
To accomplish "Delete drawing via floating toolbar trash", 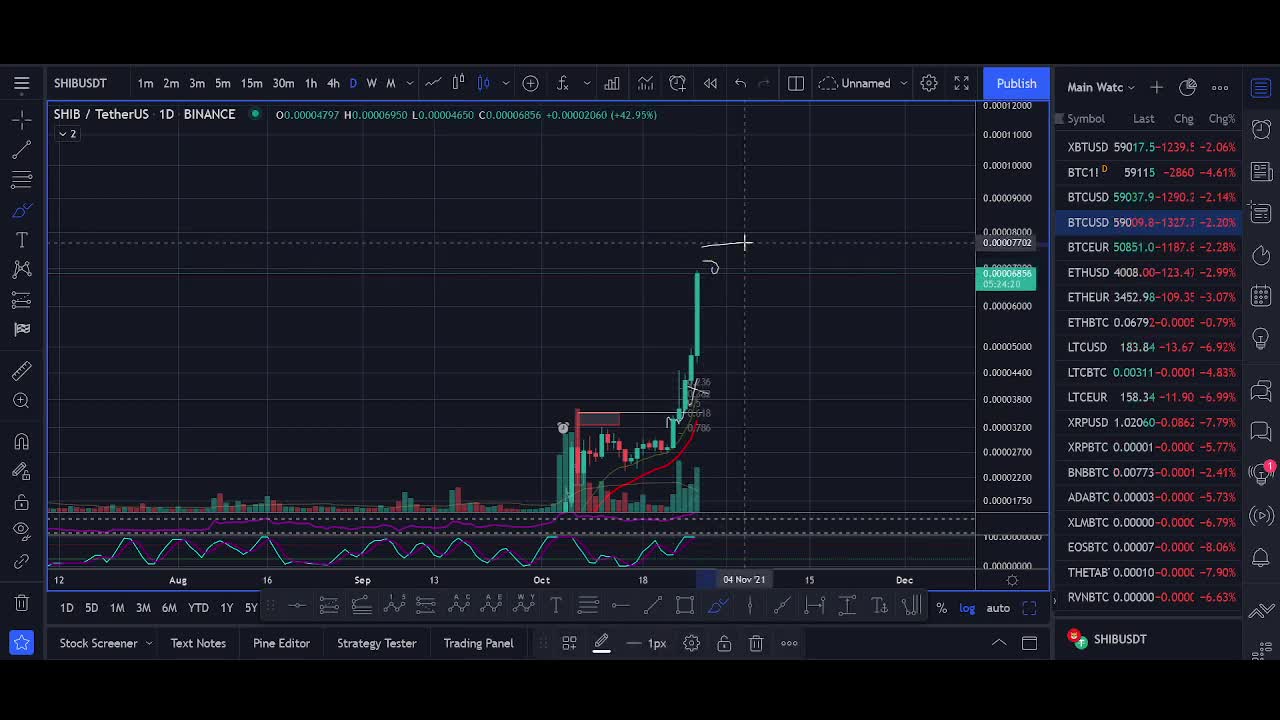I will [756, 643].
